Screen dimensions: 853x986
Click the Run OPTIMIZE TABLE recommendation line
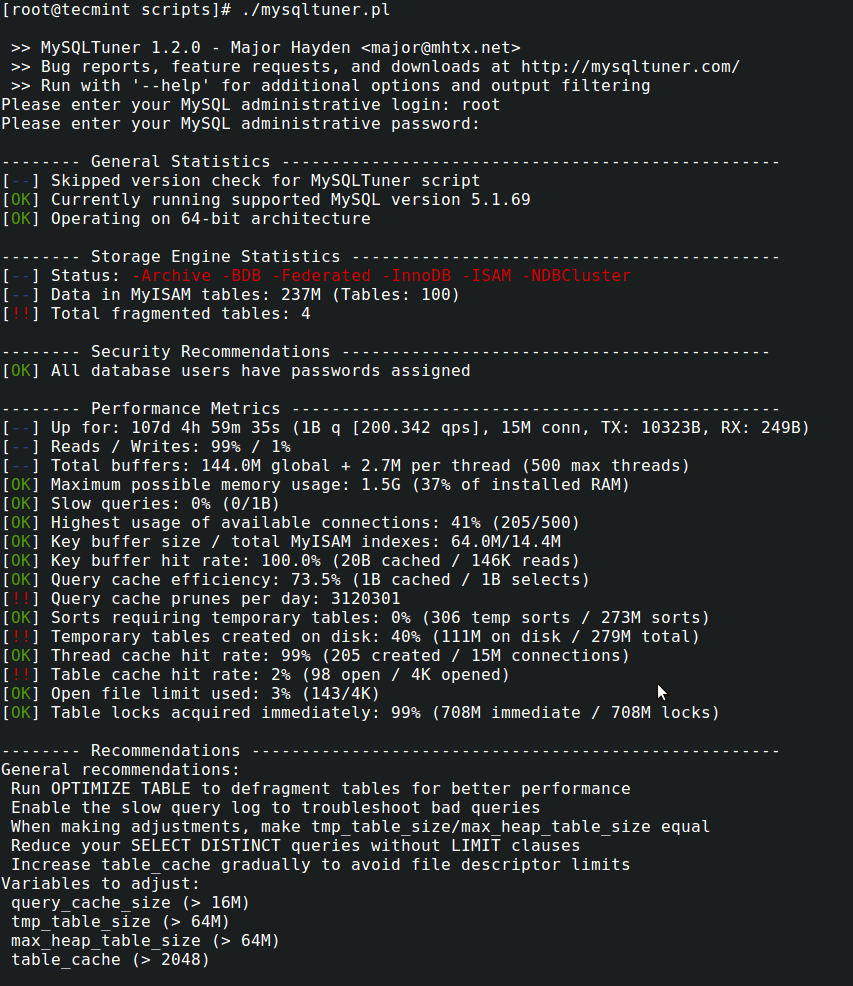point(320,789)
